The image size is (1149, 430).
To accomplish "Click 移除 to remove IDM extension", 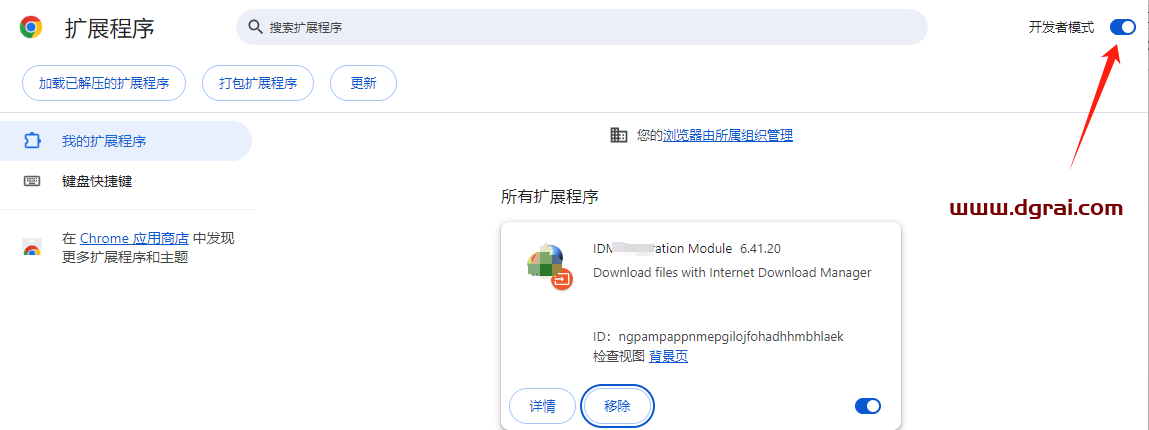I will coord(617,406).
